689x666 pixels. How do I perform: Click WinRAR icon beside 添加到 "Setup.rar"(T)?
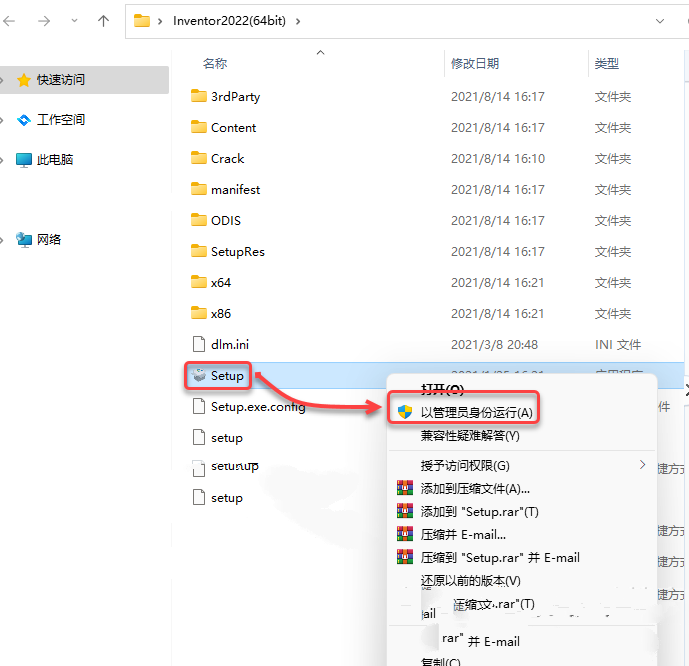click(x=405, y=510)
